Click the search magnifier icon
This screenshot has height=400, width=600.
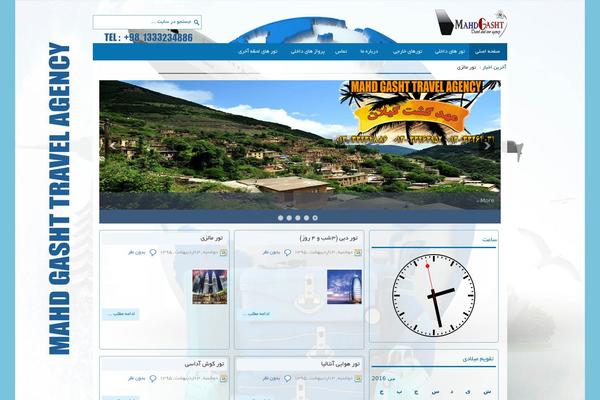196,23
